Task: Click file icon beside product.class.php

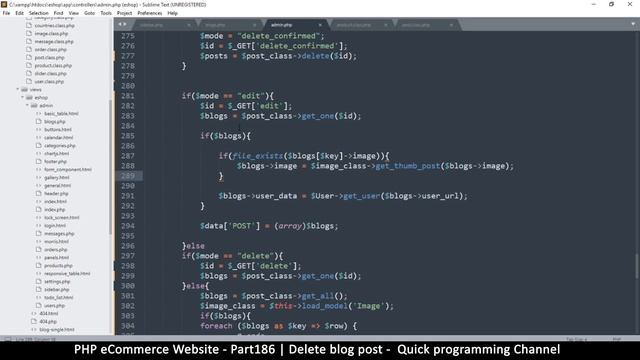Action: (29, 65)
